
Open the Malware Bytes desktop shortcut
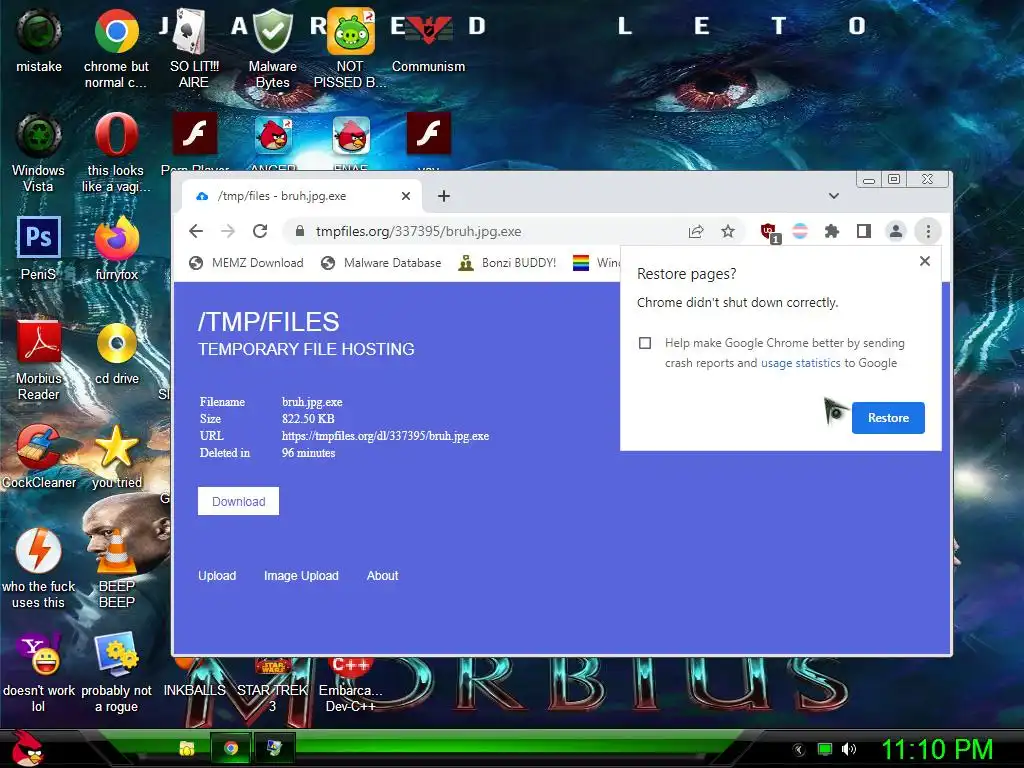coord(272,48)
